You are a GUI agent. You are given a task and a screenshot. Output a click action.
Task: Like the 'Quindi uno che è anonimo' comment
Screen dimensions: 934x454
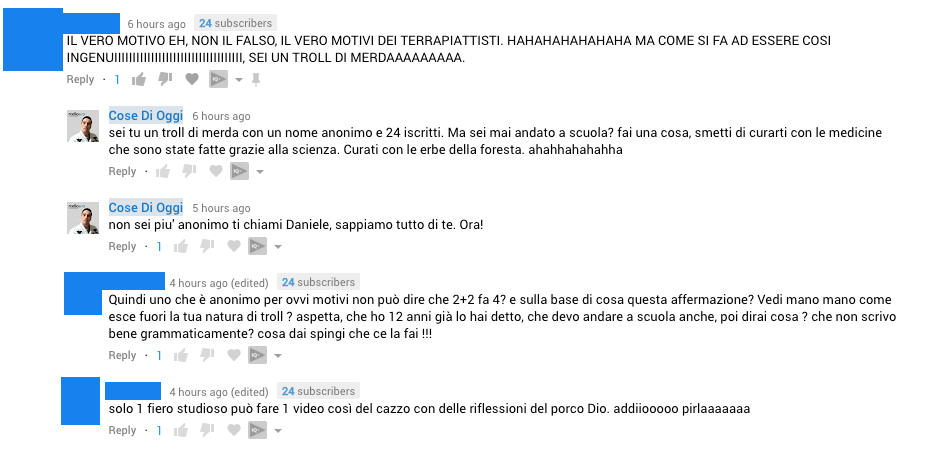coord(180,356)
